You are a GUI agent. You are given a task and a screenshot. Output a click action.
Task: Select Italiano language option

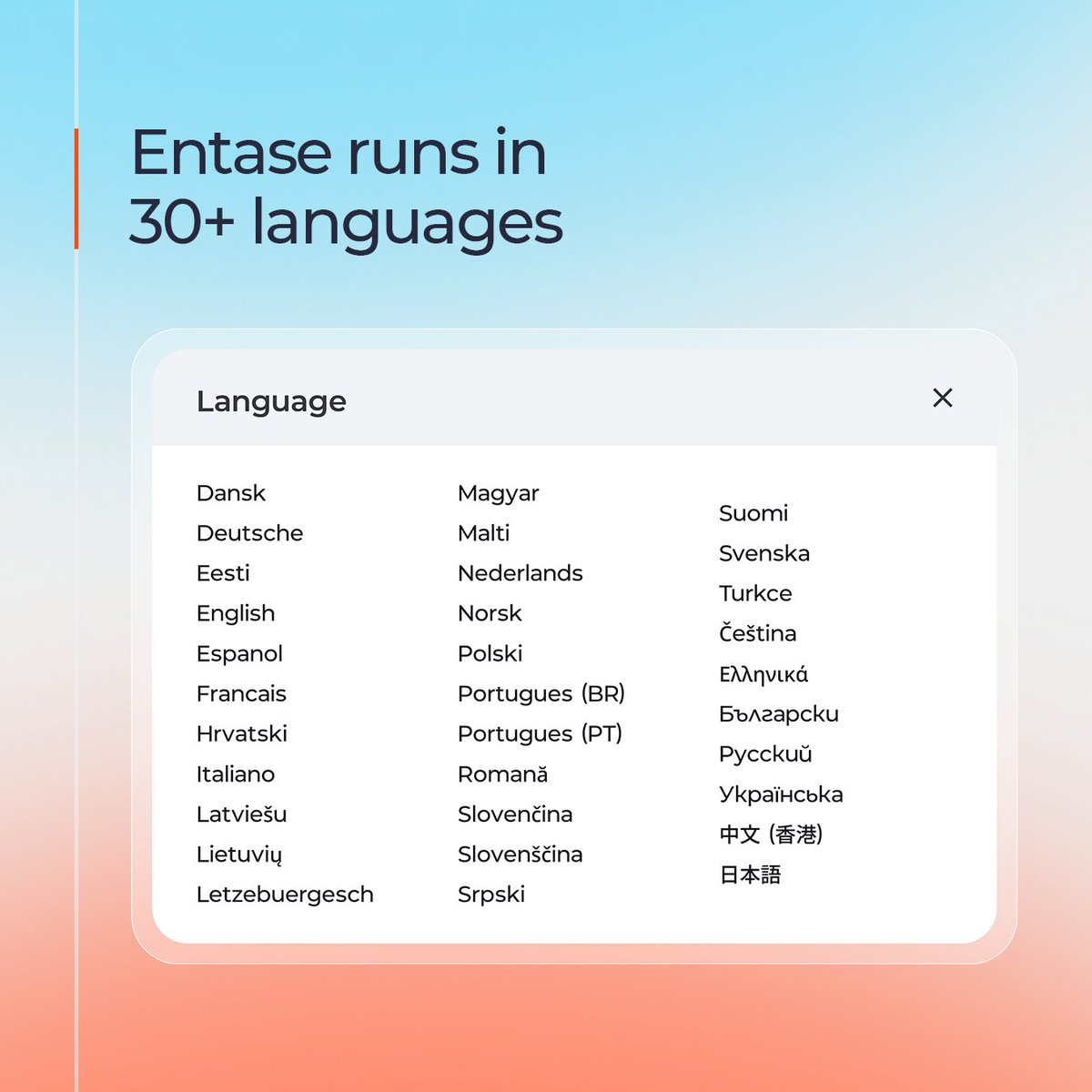[x=236, y=774]
